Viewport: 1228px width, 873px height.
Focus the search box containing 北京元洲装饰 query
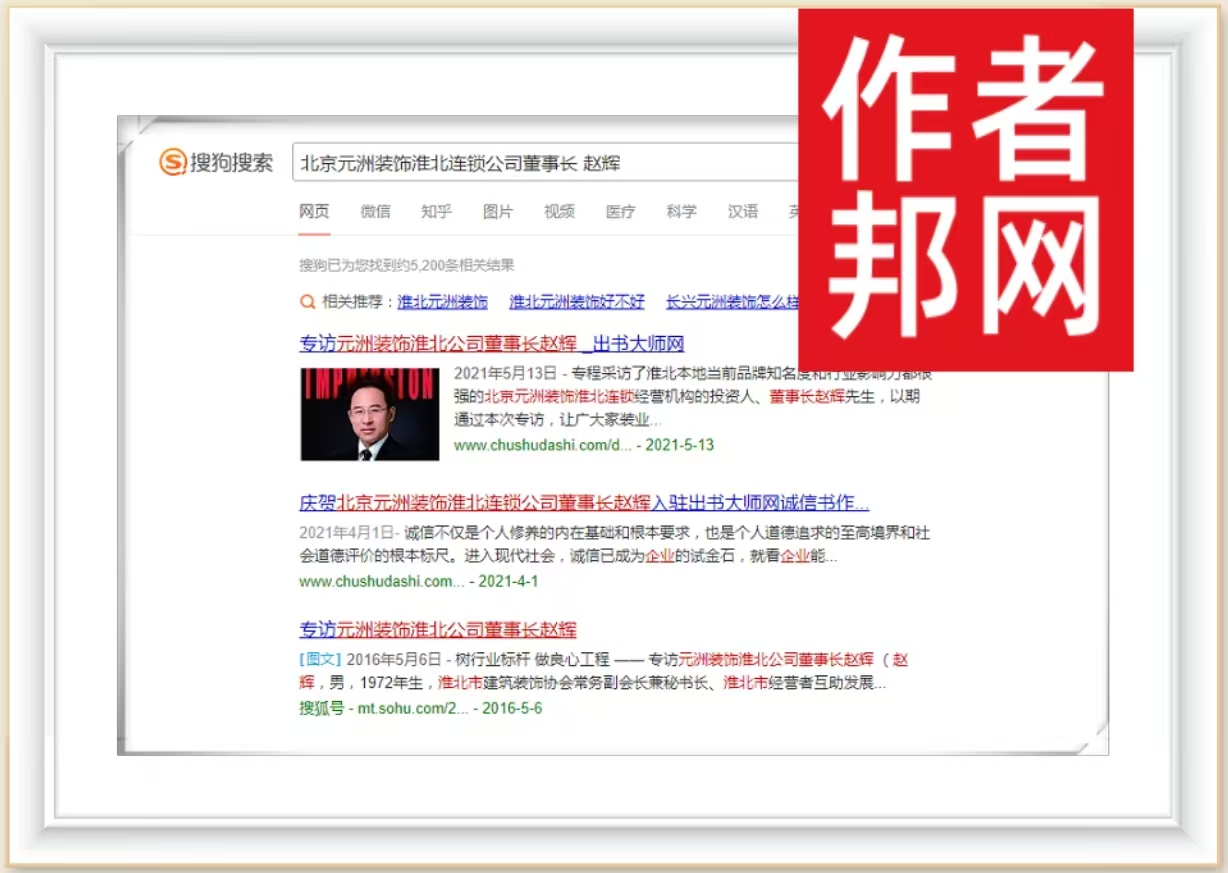click(540, 162)
